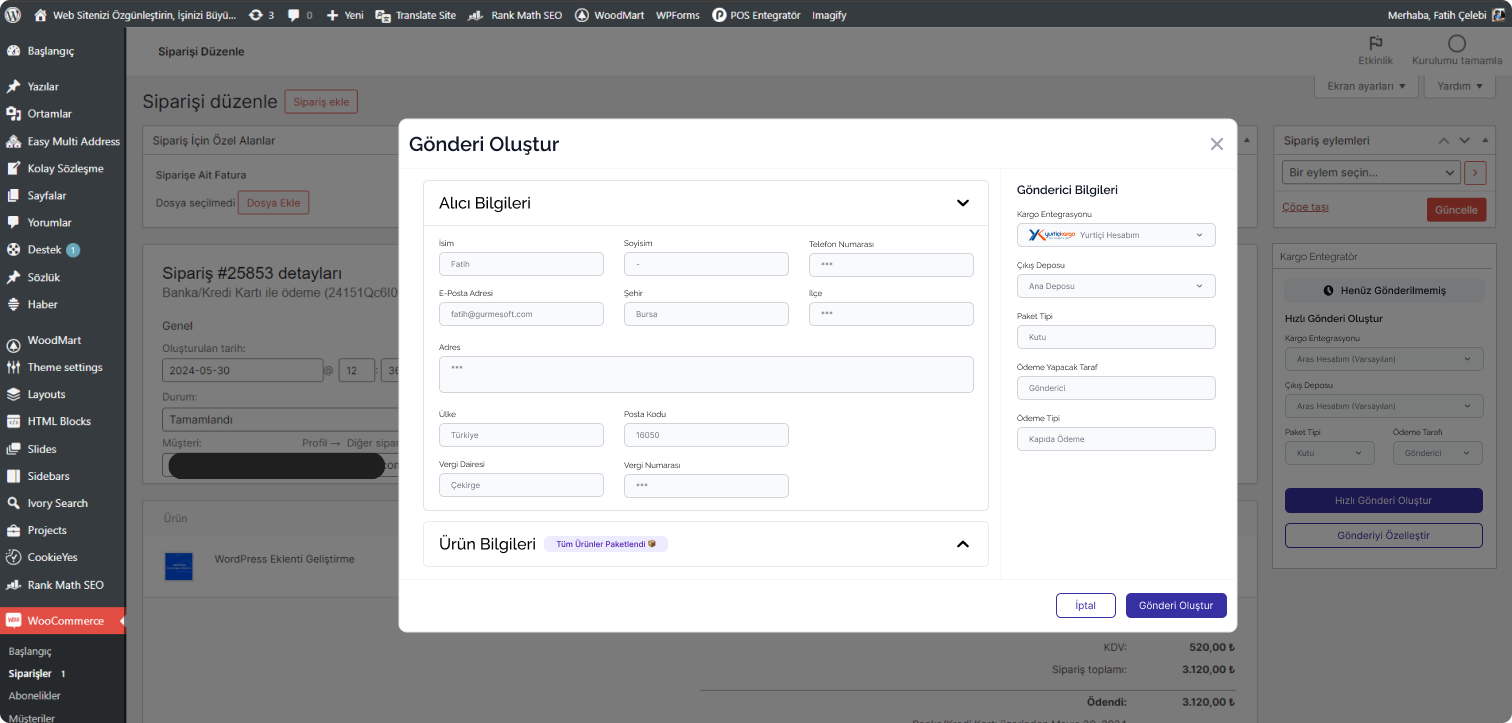This screenshot has width=1512, height=723.
Task: Click WordPress Eklenti Geliştirme product thumbnail
Action: 178,566
